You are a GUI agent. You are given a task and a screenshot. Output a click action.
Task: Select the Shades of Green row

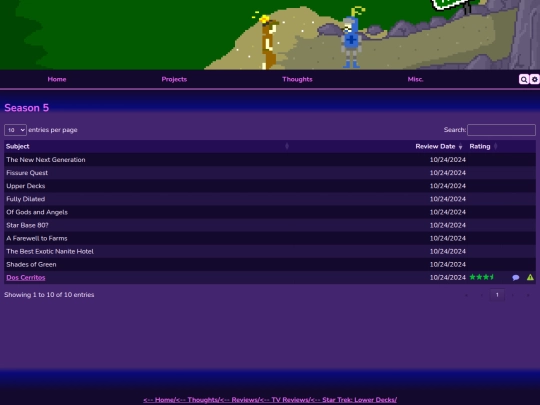tap(270, 264)
